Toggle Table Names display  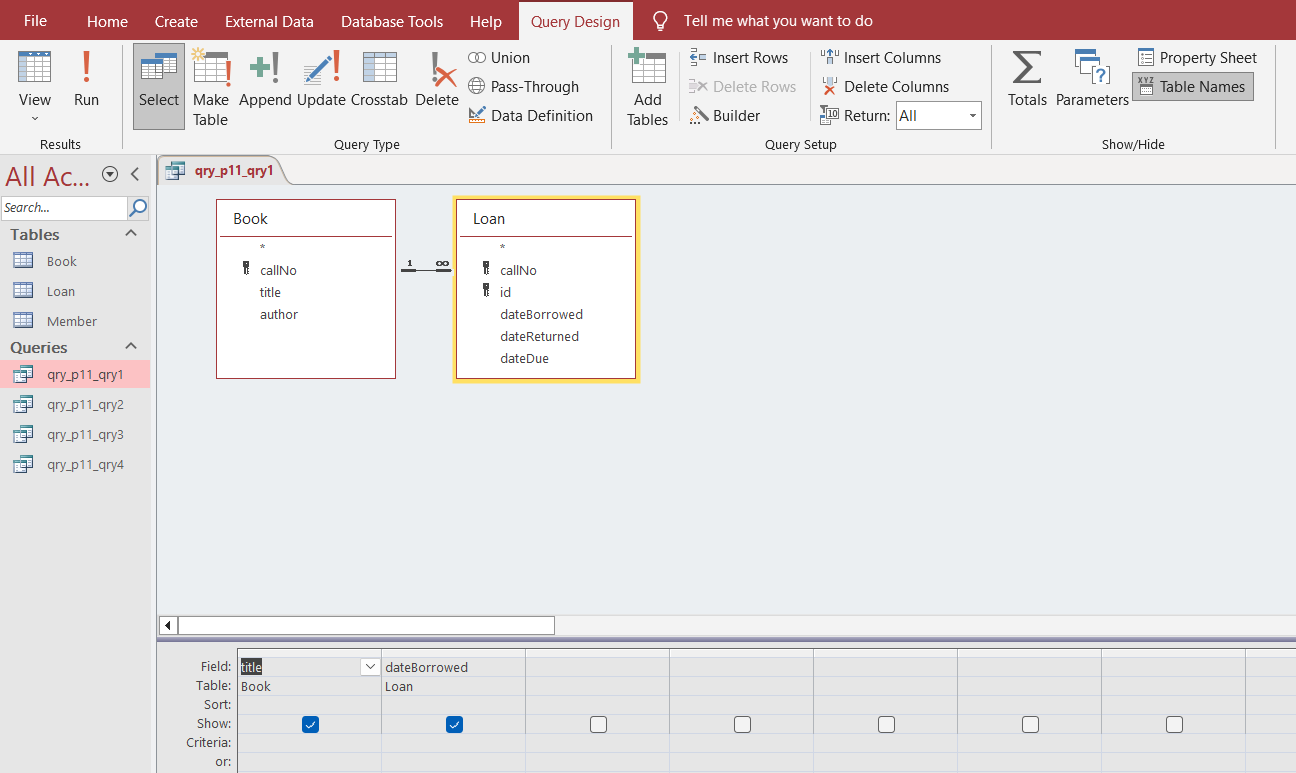point(1192,86)
